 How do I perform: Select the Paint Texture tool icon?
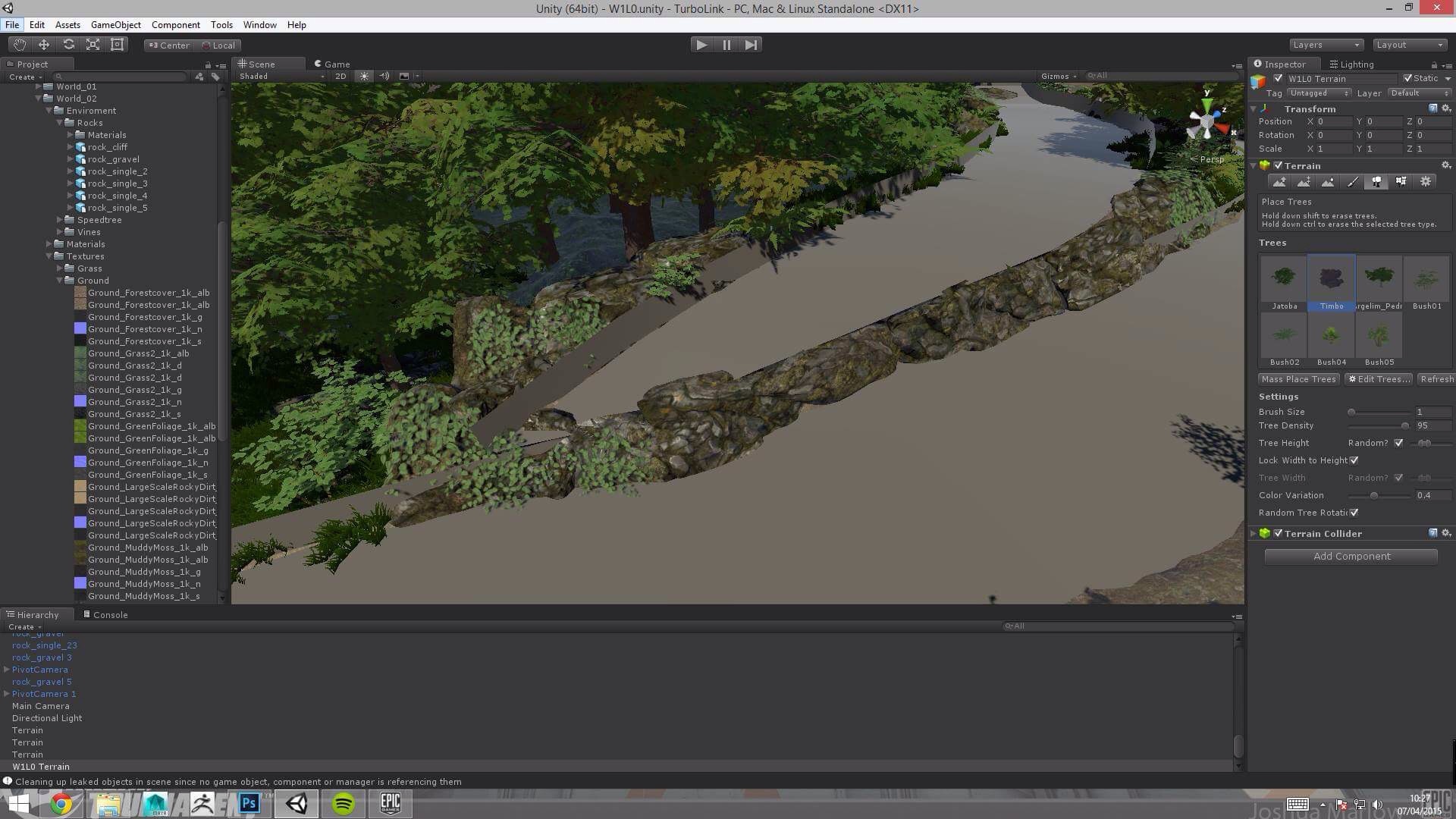click(1352, 182)
